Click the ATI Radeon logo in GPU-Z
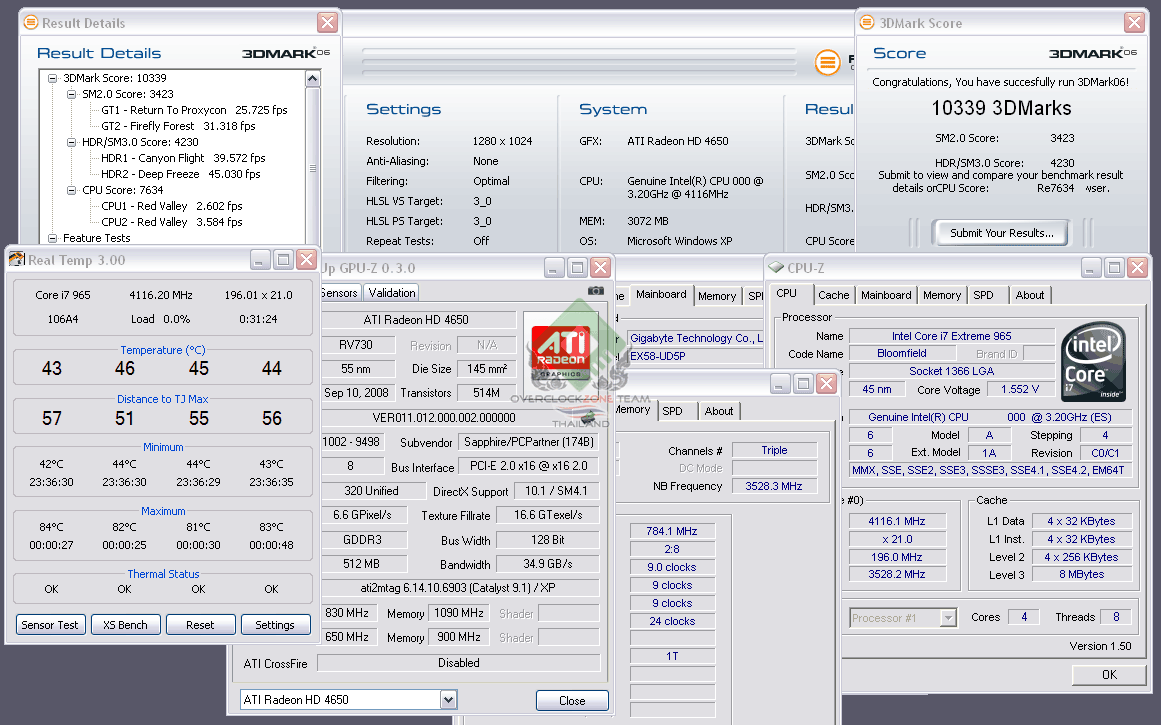The height and width of the screenshot is (725, 1161). pyautogui.click(x=562, y=352)
